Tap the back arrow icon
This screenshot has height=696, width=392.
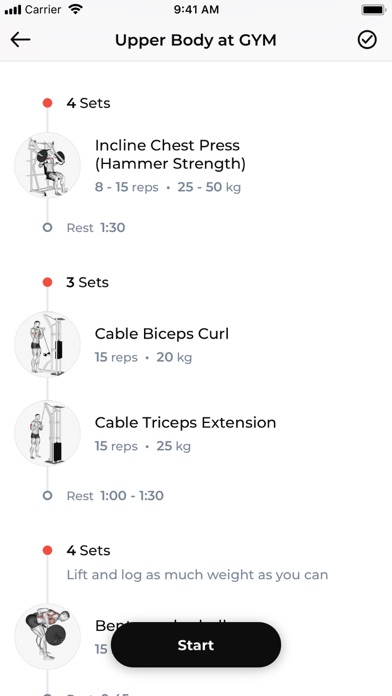20,40
